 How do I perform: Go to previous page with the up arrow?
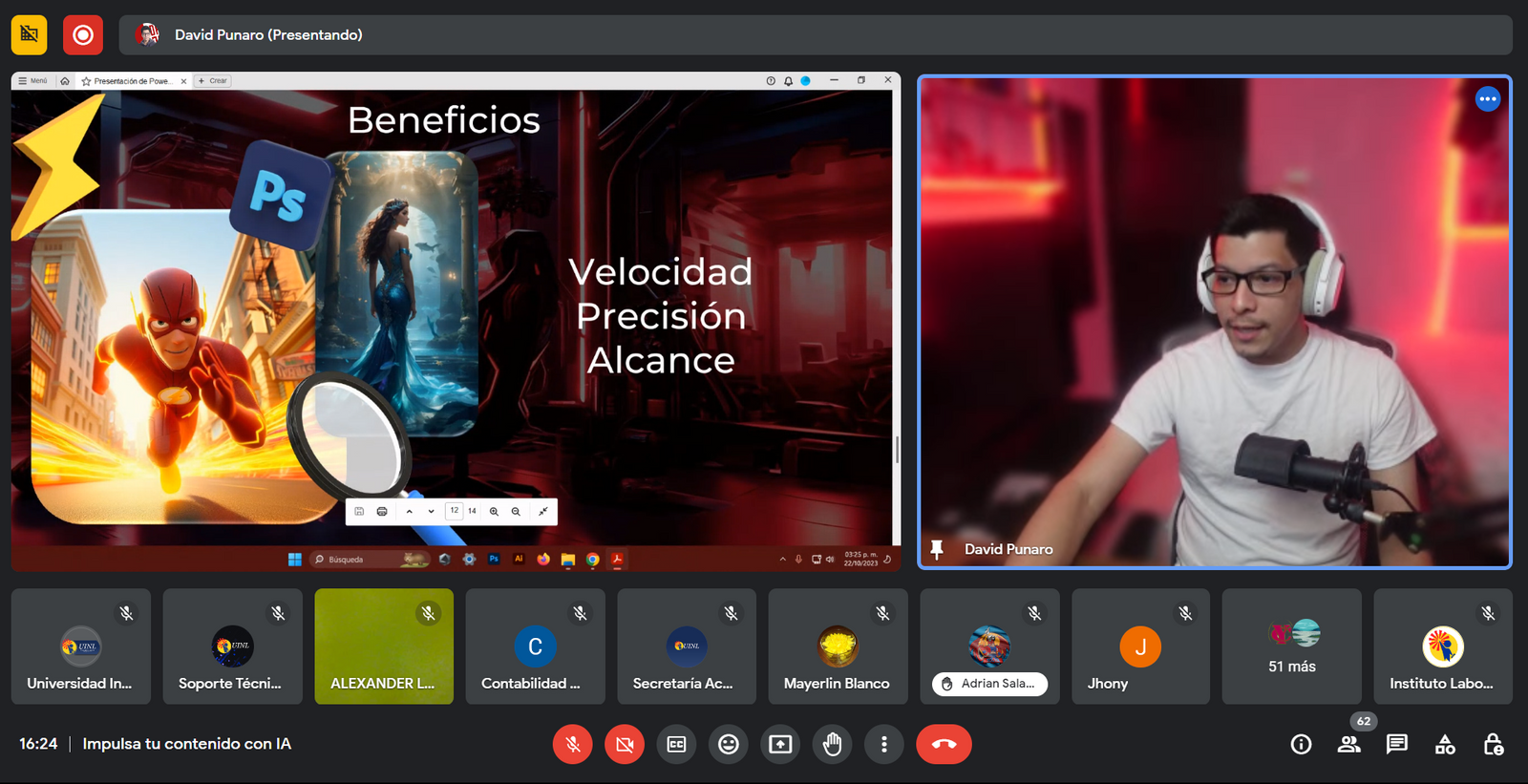click(410, 512)
